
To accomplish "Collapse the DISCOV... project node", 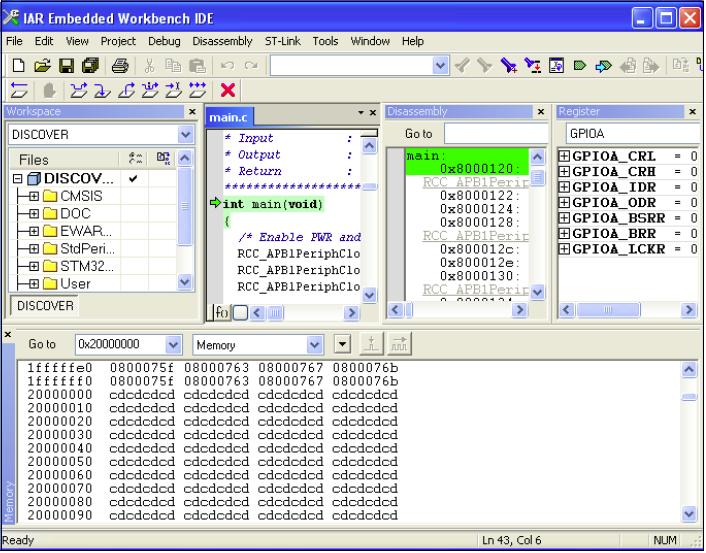I will coord(18,179).
